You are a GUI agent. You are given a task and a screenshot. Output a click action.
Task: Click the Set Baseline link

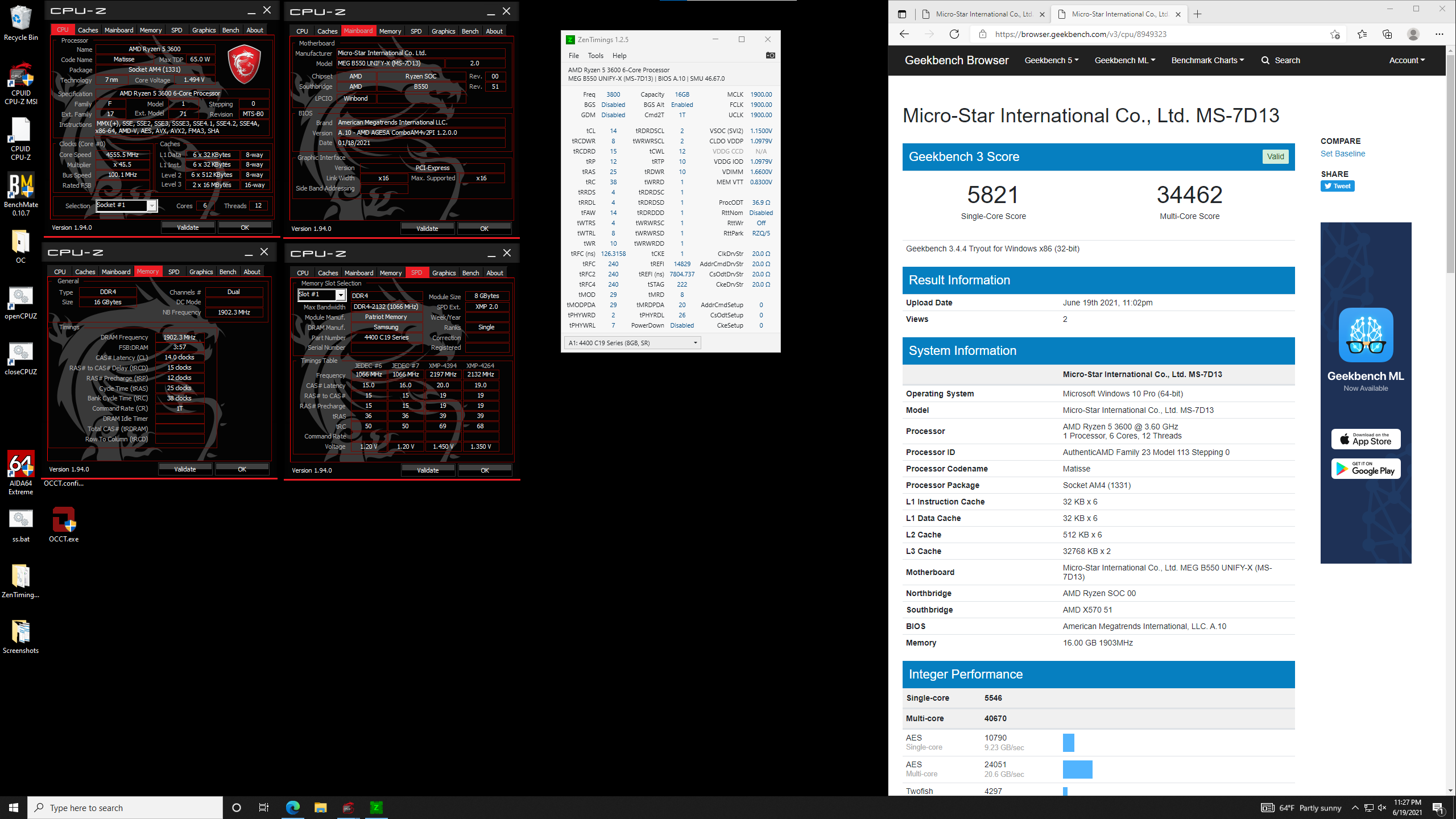pos(1342,154)
